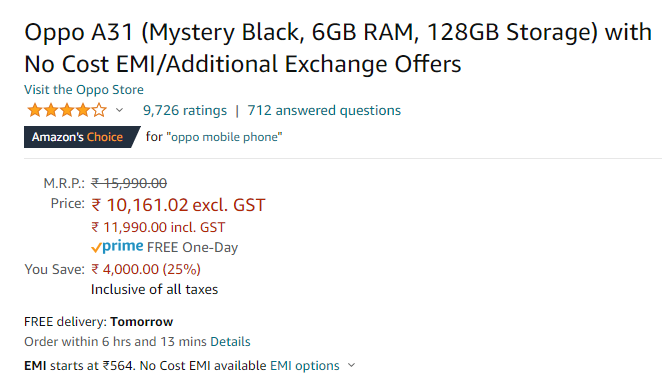Click the Oppo A31 product title
Image resolution: width=667 pixels, height=379 pixels.
(x=338, y=48)
